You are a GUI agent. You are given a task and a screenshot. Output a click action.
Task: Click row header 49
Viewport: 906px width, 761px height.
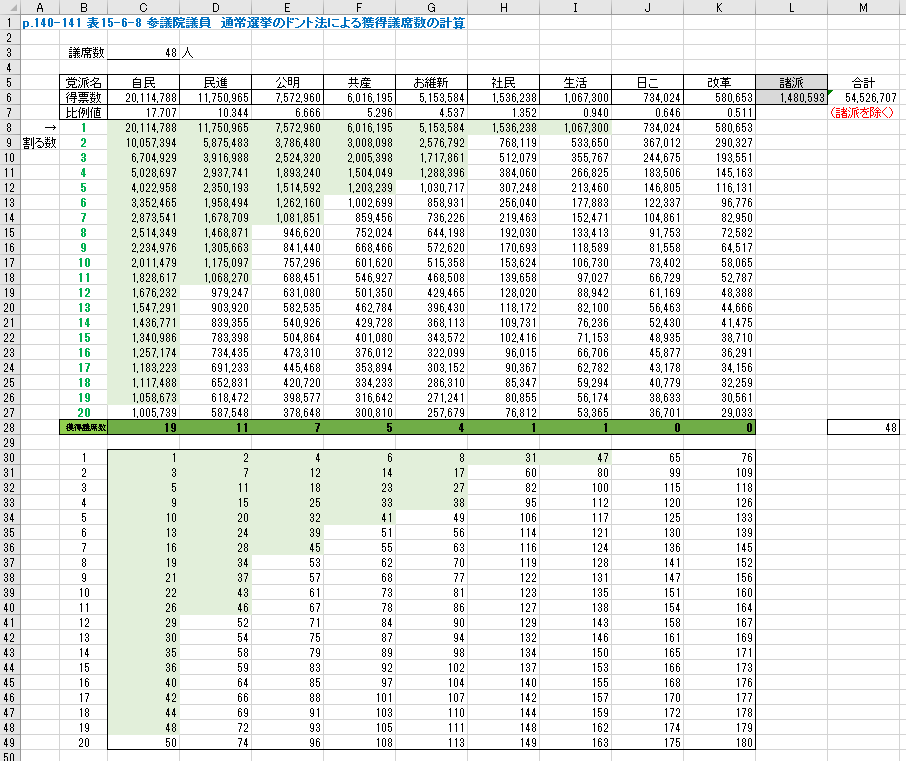10,743
